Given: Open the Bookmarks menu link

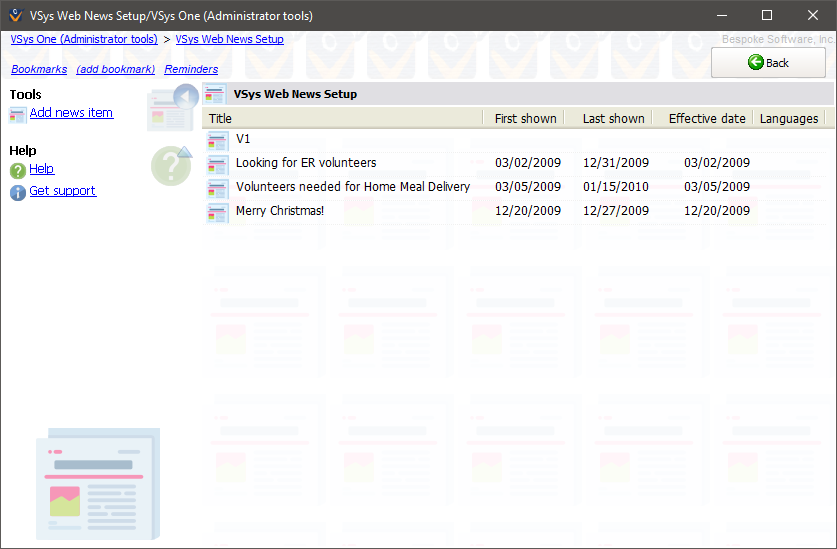Looking at the screenshot, I should click(39, 70).
